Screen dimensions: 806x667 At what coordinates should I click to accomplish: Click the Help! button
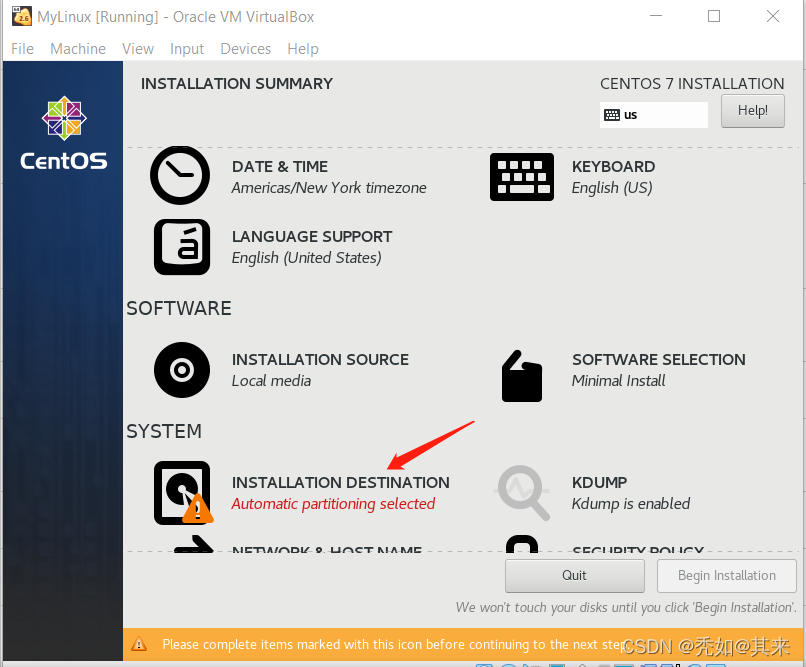(x=753, y=110)
